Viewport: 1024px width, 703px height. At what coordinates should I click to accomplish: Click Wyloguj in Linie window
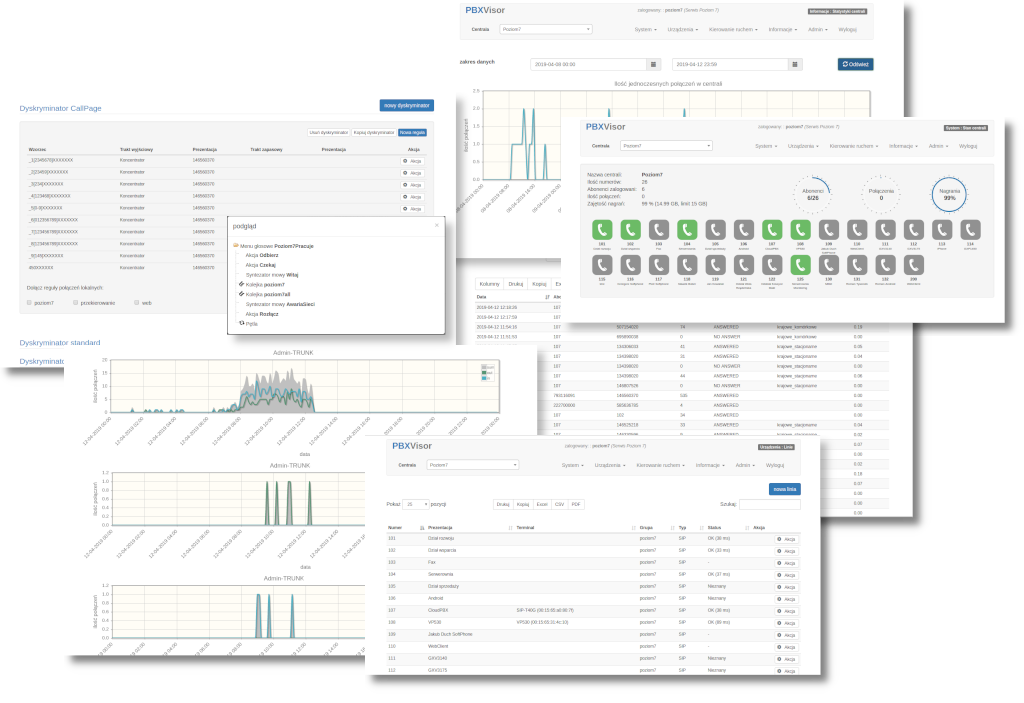coord(775,465)
